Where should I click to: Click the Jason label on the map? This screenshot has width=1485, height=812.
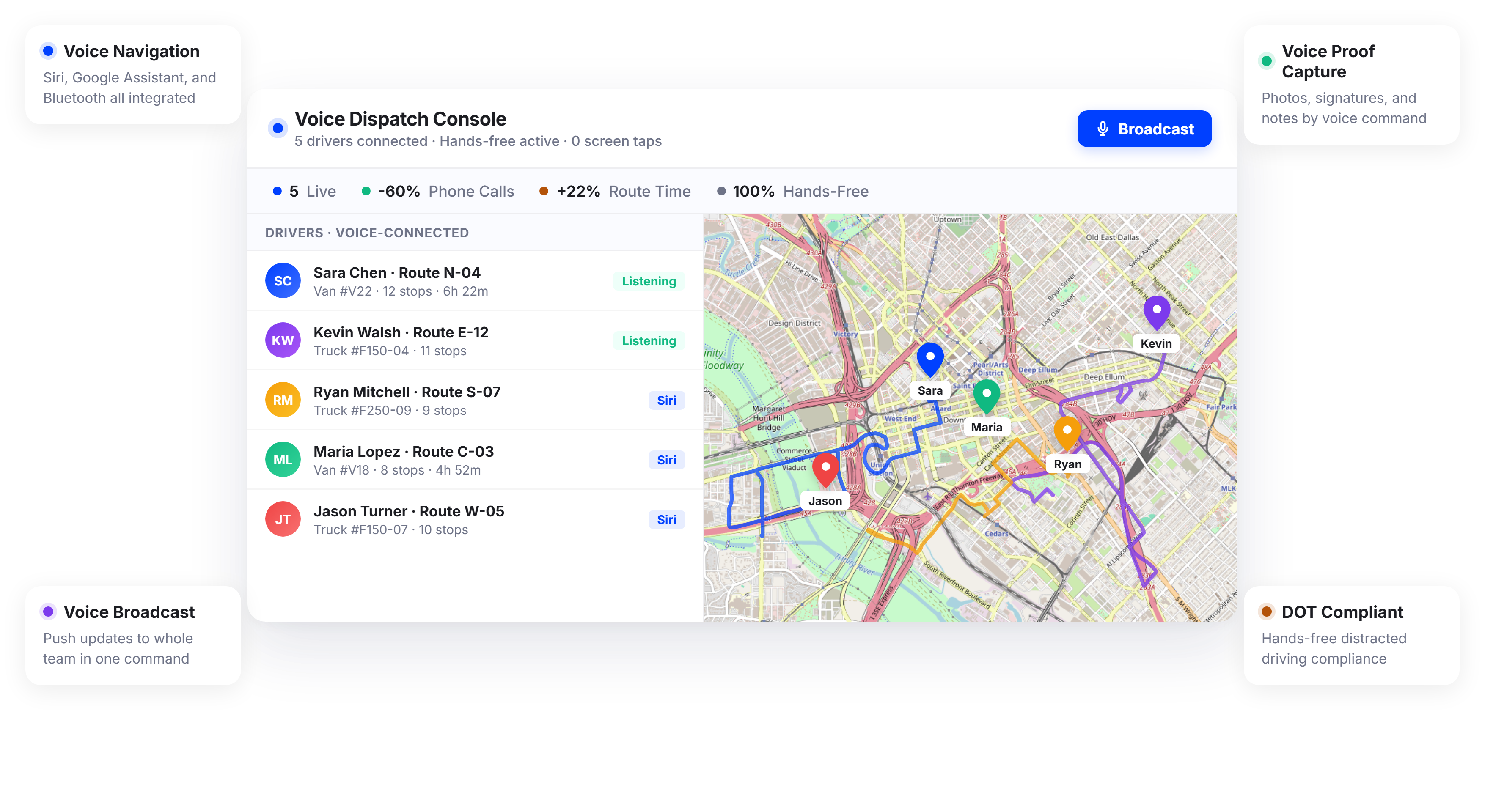(825, 501)
